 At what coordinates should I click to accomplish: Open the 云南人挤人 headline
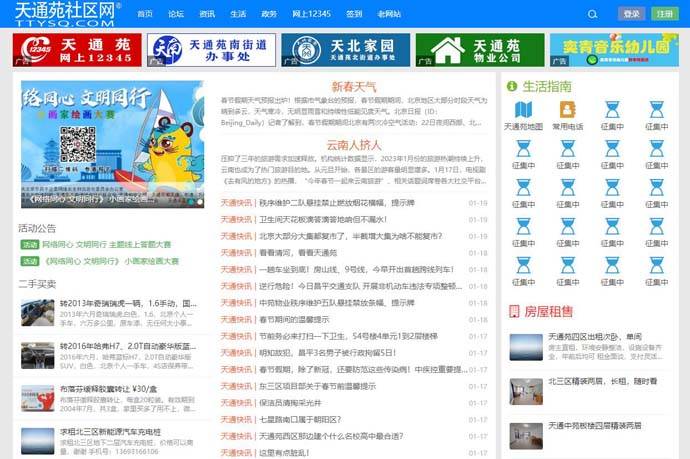tap(354, 145)
